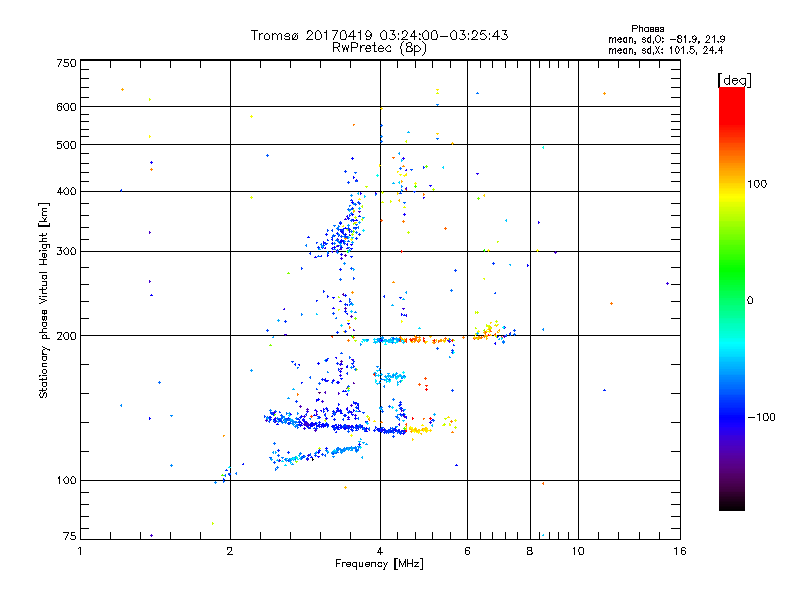Click the black bottom of the phase colorbar
This screenshot has height=600, width=800.
[732, 503]
